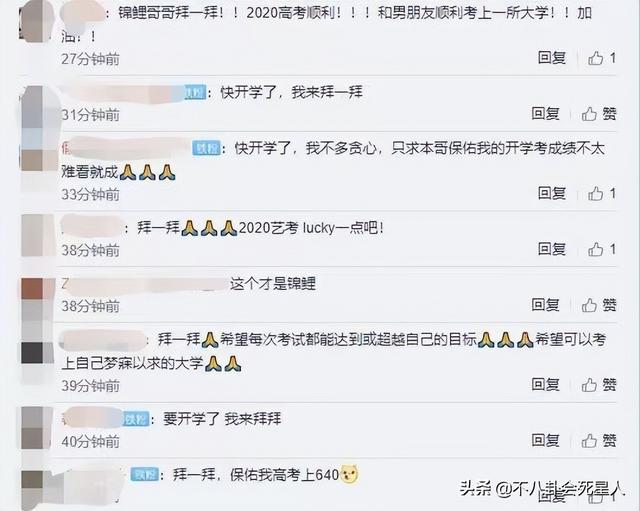This screenshot has height=511, width=640.
Task: Reply to the 39分钟前 comment
Action: 545,384
